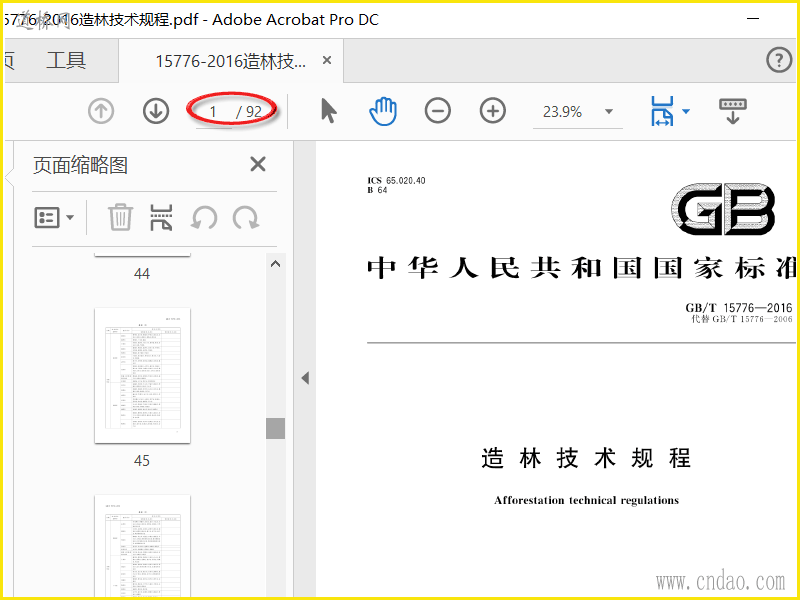Click the thumbnail panel scrollbar handle
Image resolution: width=800 pixels, height=600 pixels.
276,429
